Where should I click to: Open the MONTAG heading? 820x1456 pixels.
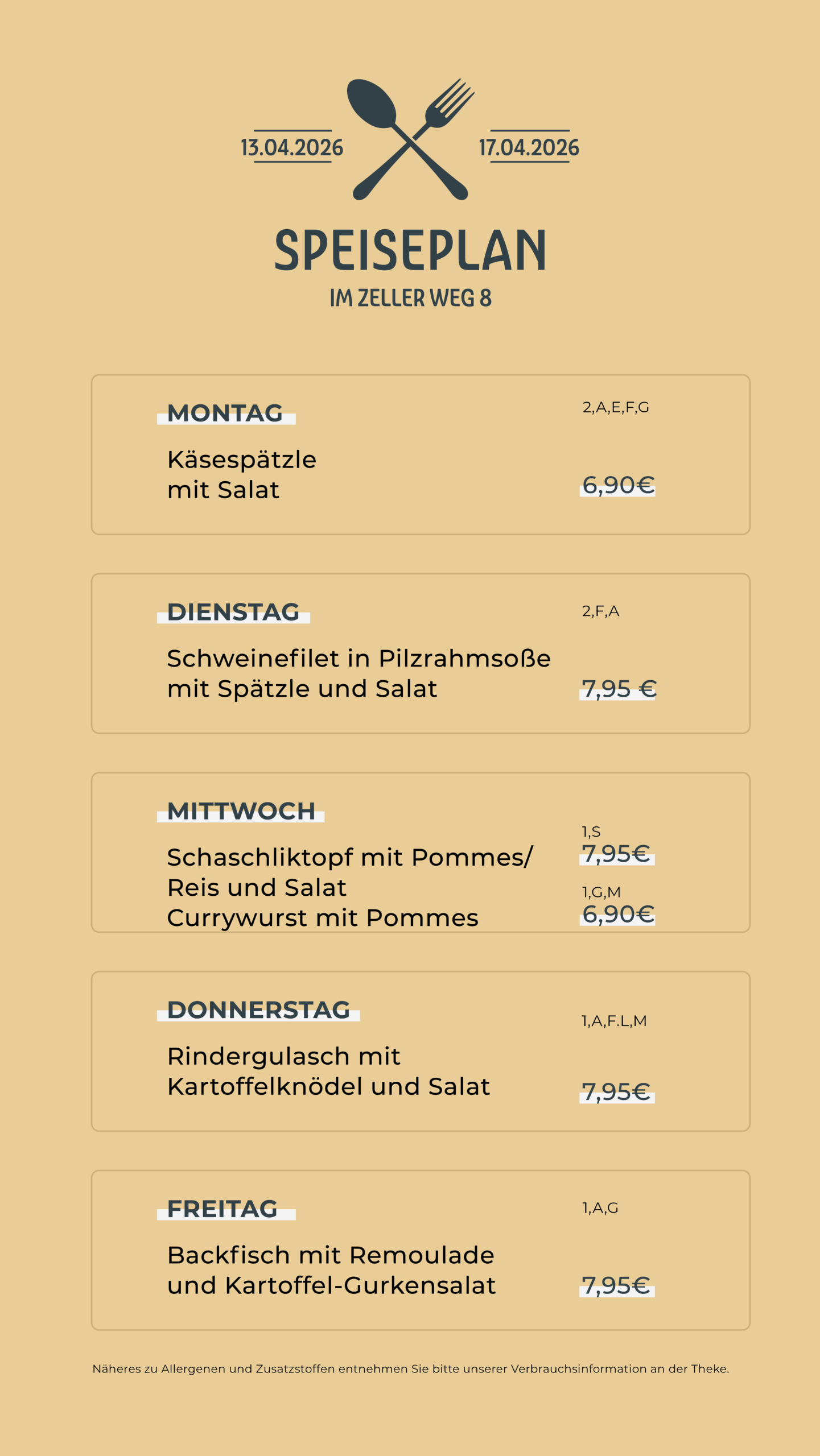coord(225,413)
